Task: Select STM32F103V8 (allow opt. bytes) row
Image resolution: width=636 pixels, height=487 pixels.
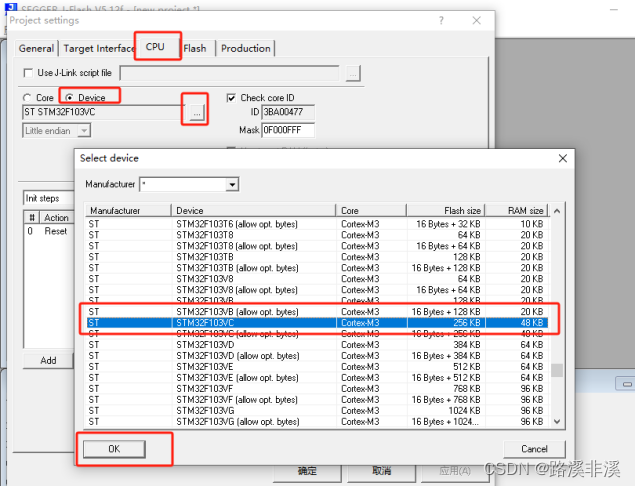Action: 317,290
